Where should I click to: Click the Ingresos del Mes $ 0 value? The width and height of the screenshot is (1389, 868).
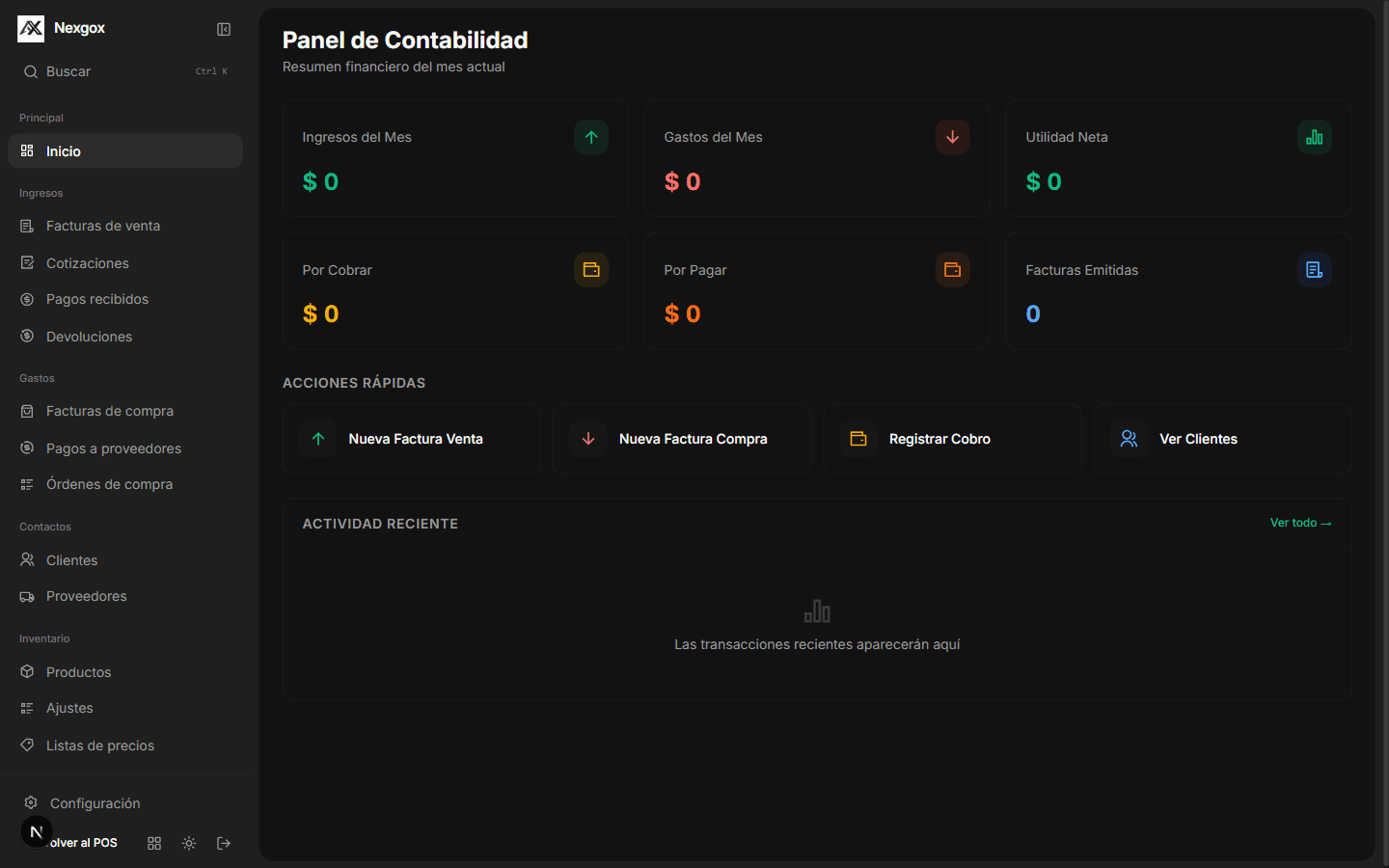[320, 181]
